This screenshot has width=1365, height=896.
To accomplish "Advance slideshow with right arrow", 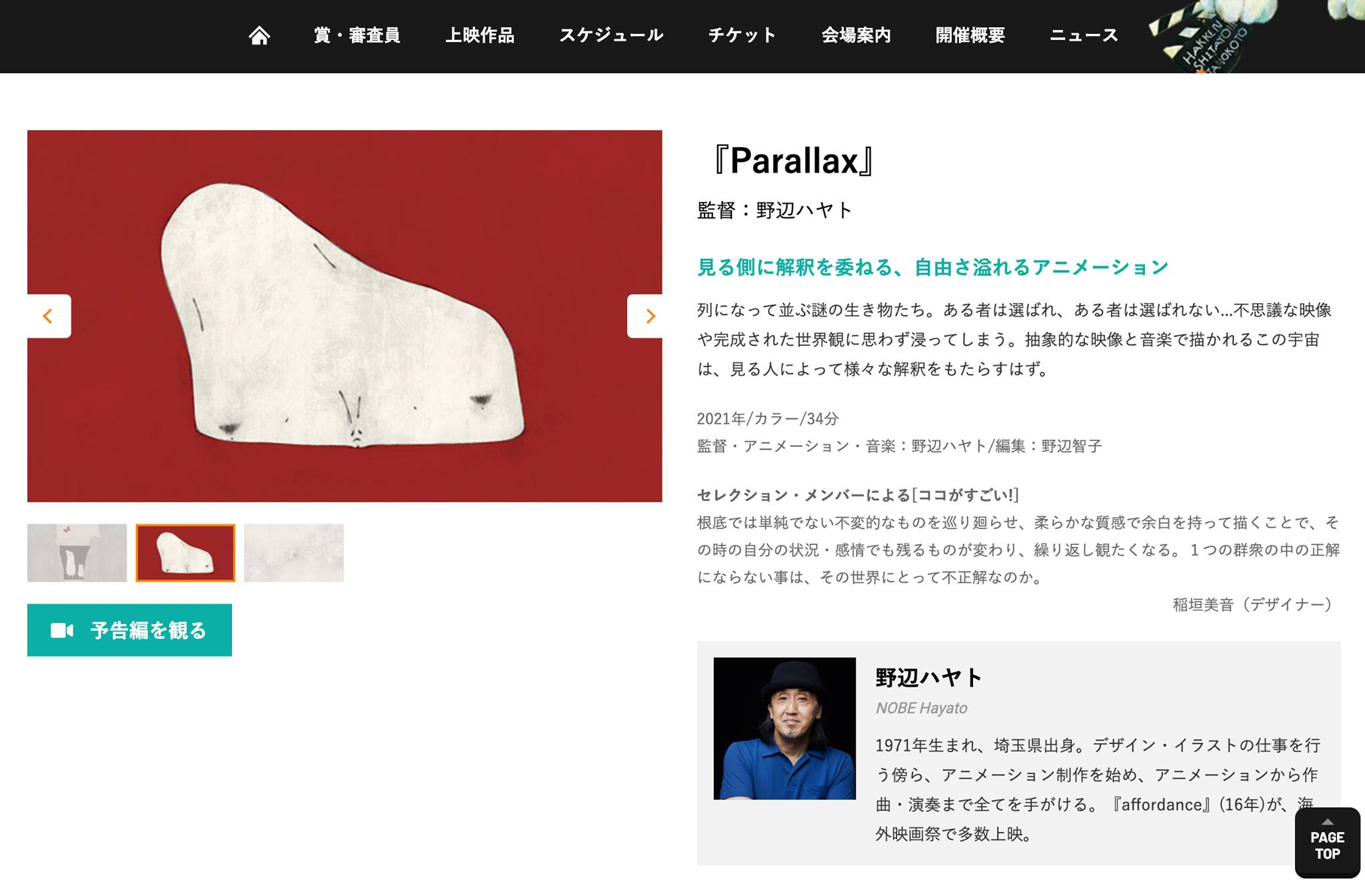I will [x=645, y=316].
